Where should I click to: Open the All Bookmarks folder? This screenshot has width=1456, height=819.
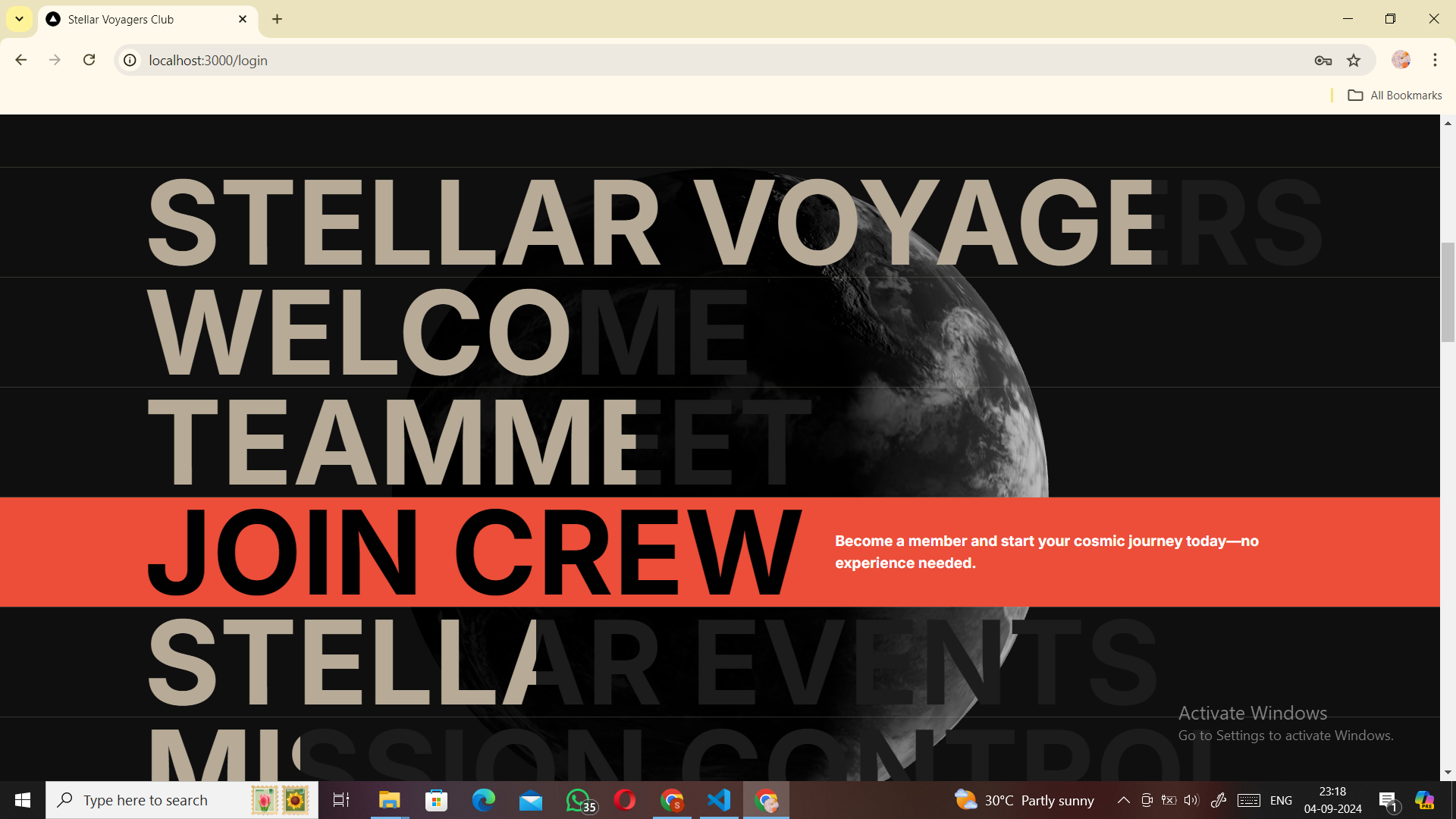[x=1395, y=95]
